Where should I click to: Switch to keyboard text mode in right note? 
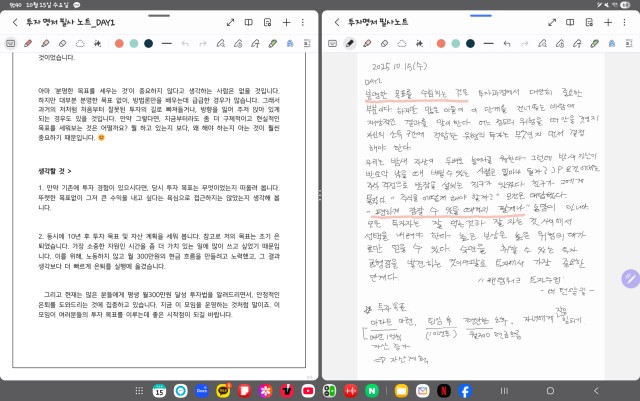click(332, 43)
